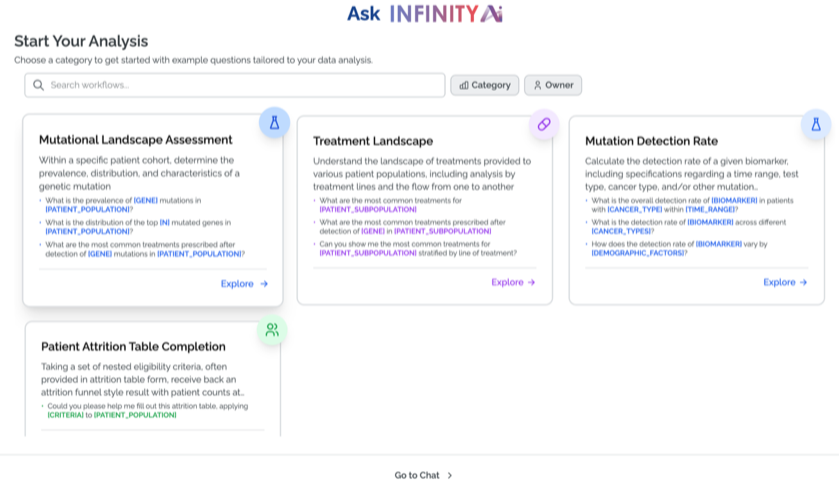The height and width of the screenshot is (482, 839).
Task: Select the Mutation Detection Rate title
Action: coord(651,141)
